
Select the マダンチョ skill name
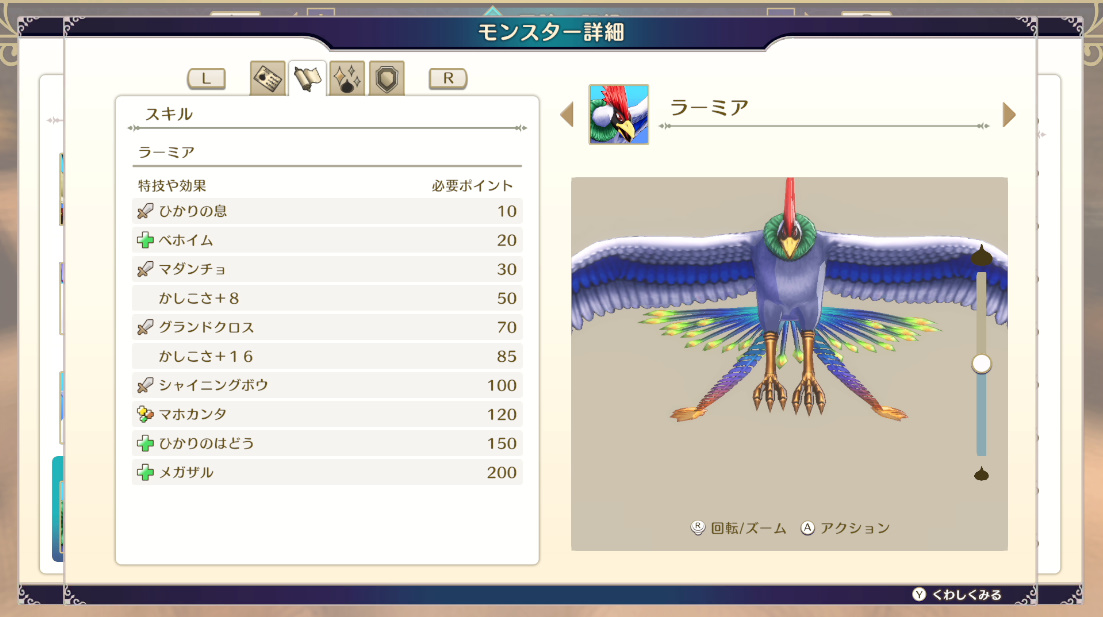click(x=192, y=269)
